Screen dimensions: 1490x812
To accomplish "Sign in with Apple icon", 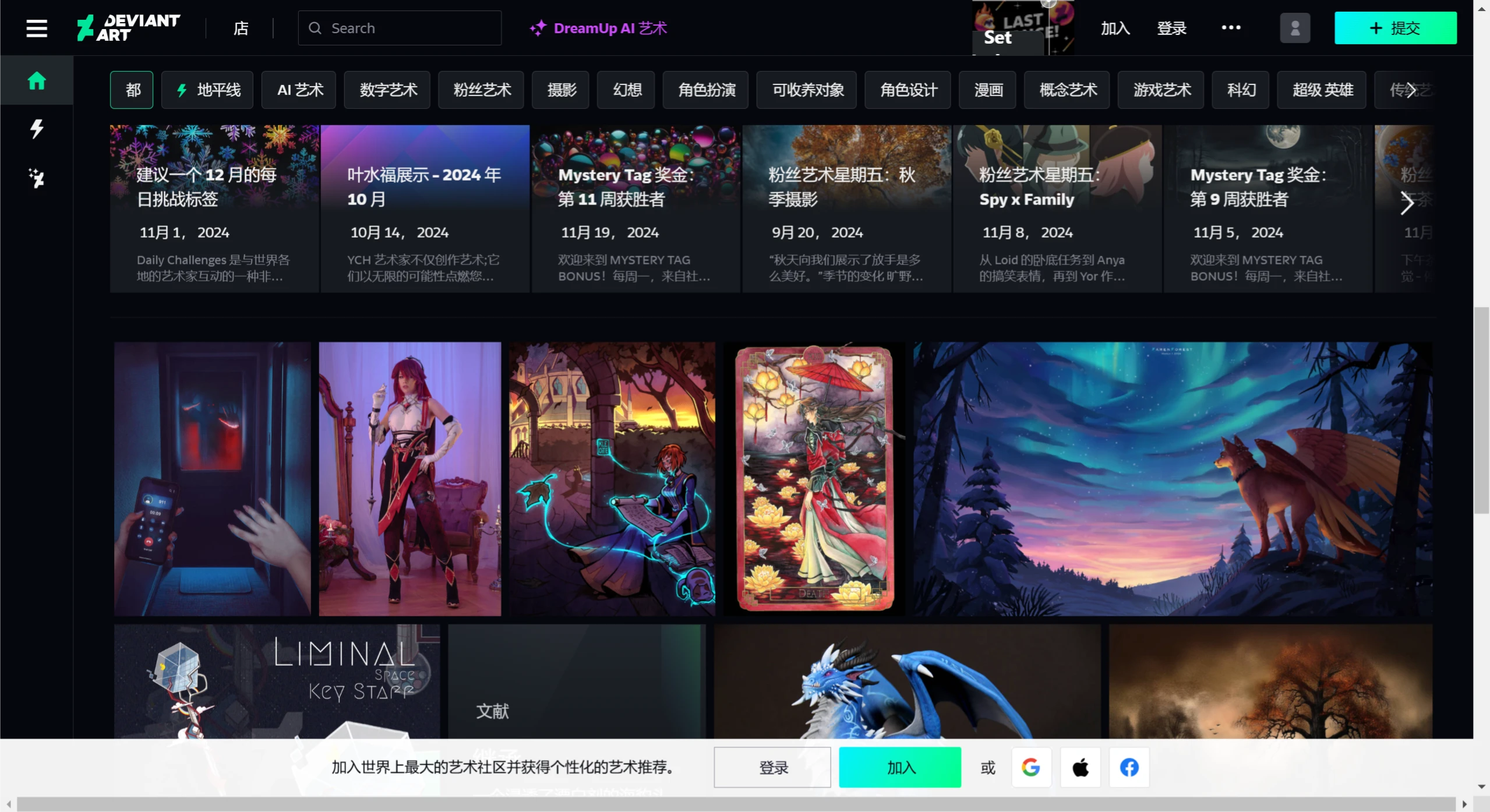I will [x=1080, y=767].
